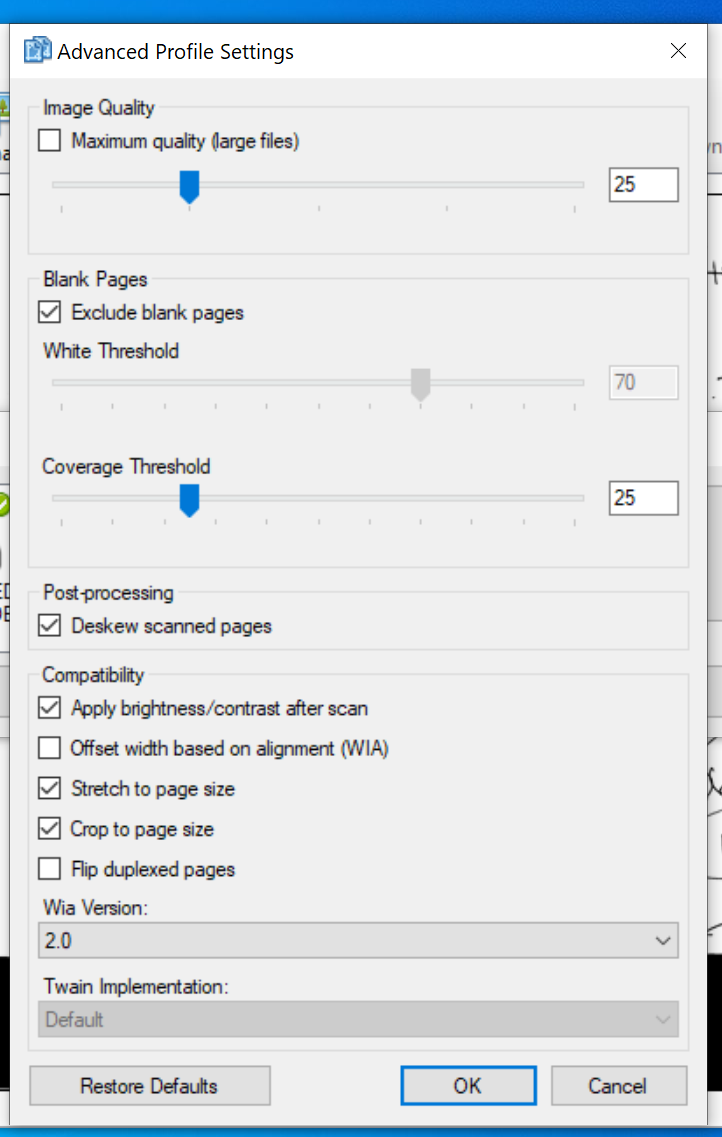Disable Crop to page size

coord(49,828)
